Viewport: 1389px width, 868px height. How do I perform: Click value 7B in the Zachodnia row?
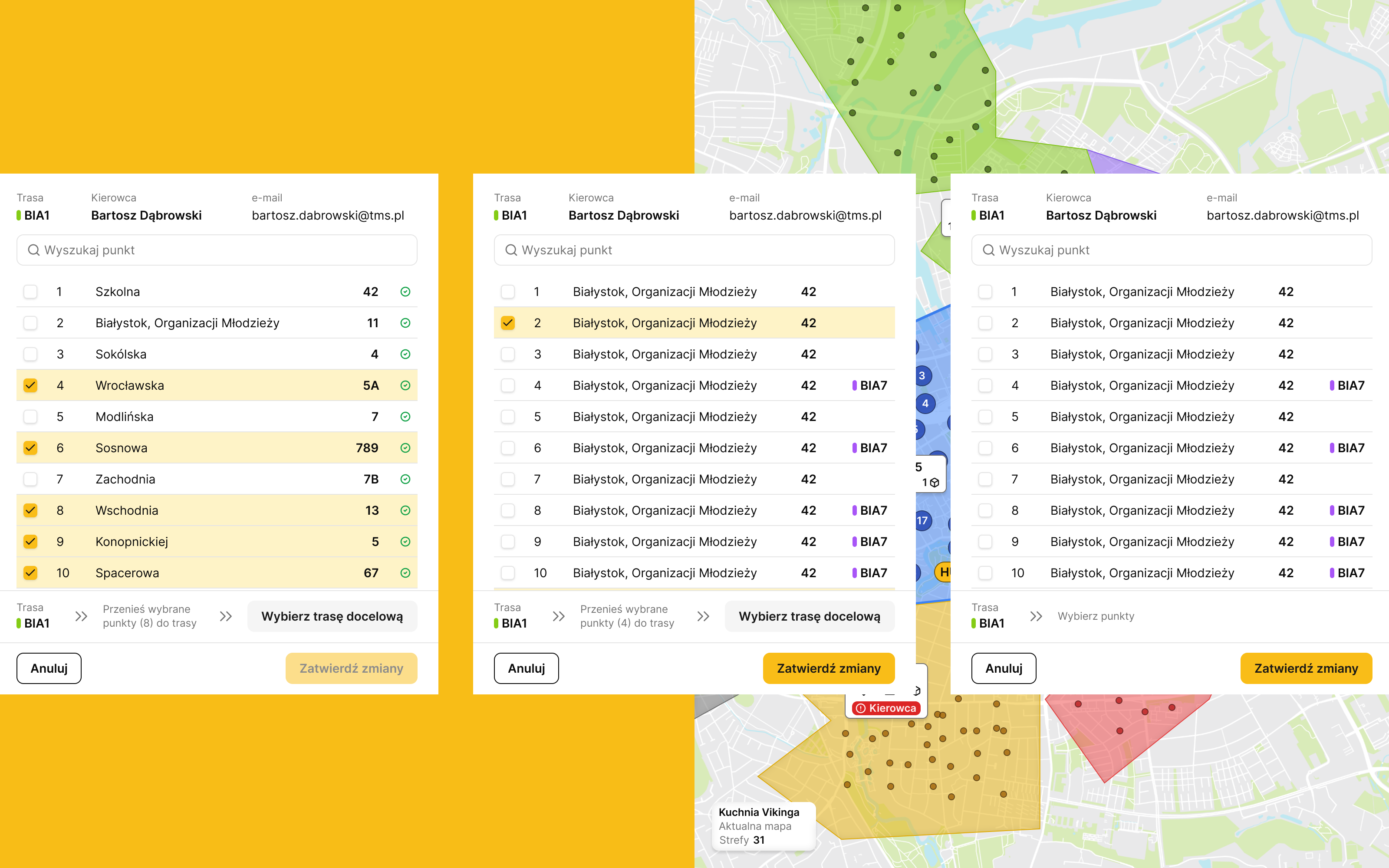372,479
